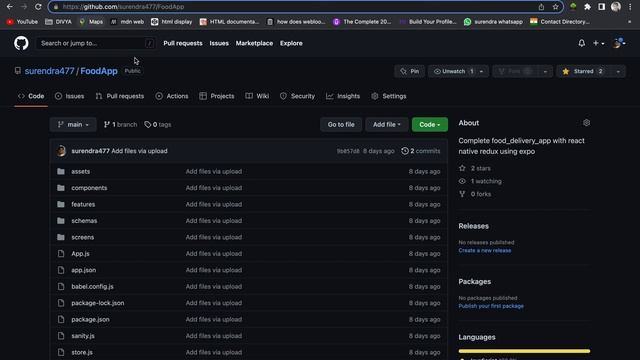The height and width of the screenshot is (360, 640).
Task: Open Explore in top navigation
Action: coord(291,43)
